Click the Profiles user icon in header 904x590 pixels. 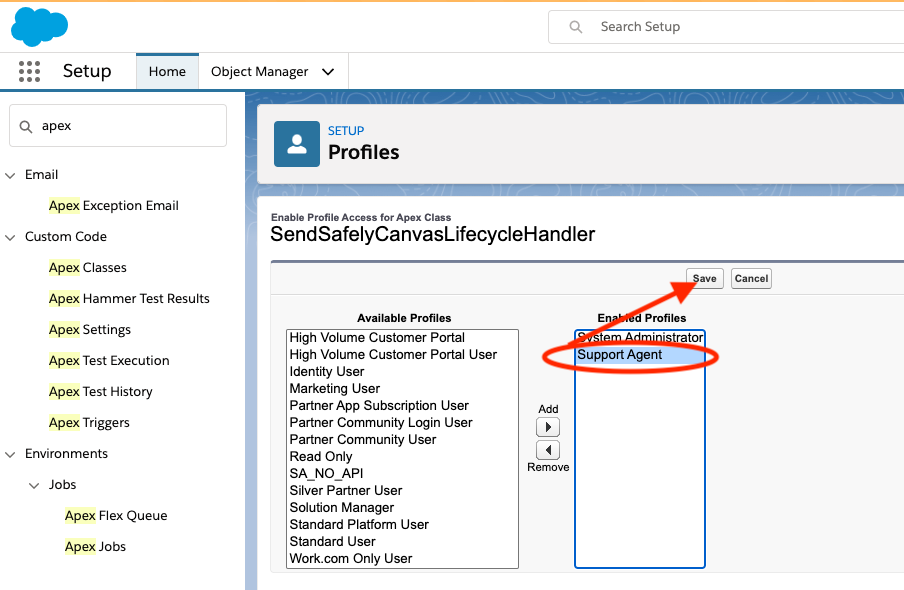[x=297, y=144]
